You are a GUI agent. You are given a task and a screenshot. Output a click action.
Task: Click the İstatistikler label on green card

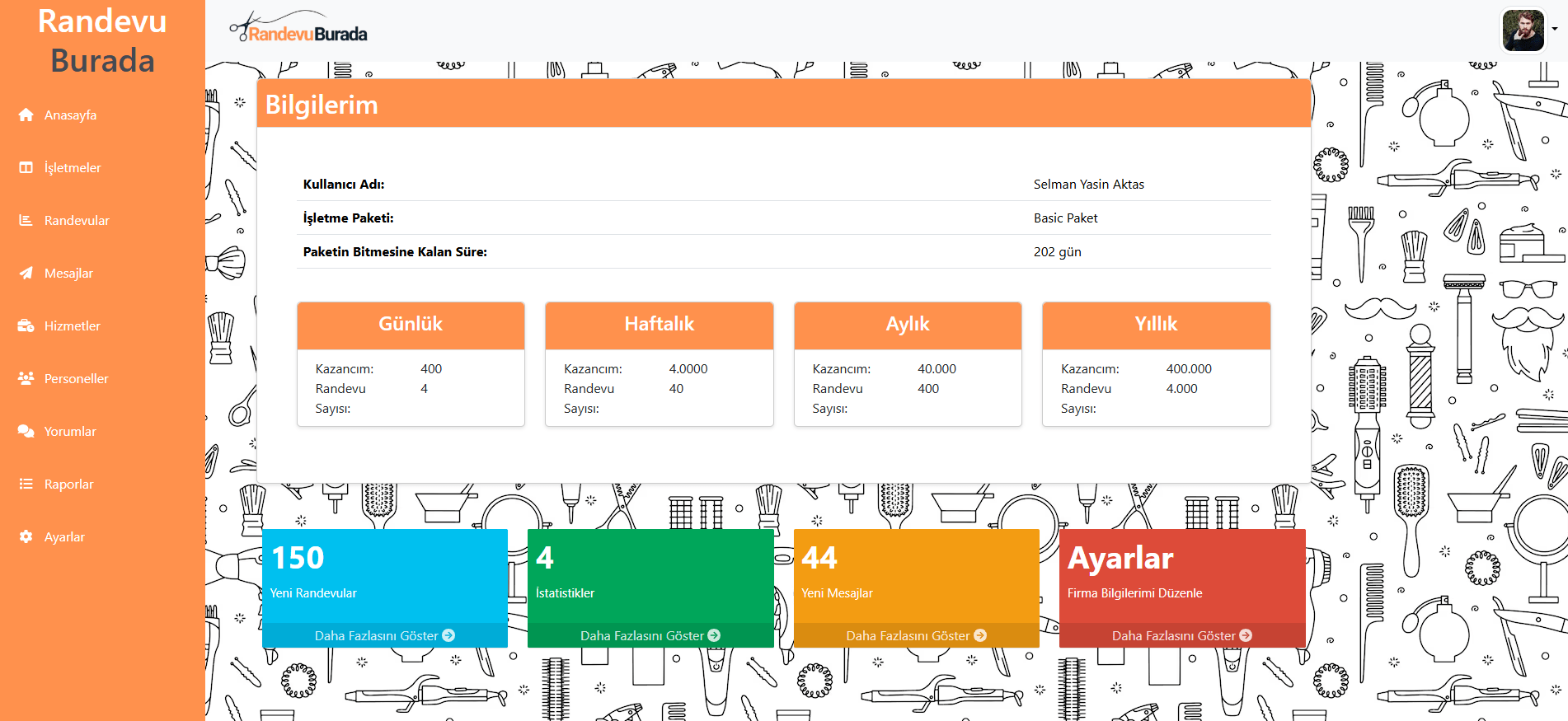pyautogui.click(x=565, y=593)
